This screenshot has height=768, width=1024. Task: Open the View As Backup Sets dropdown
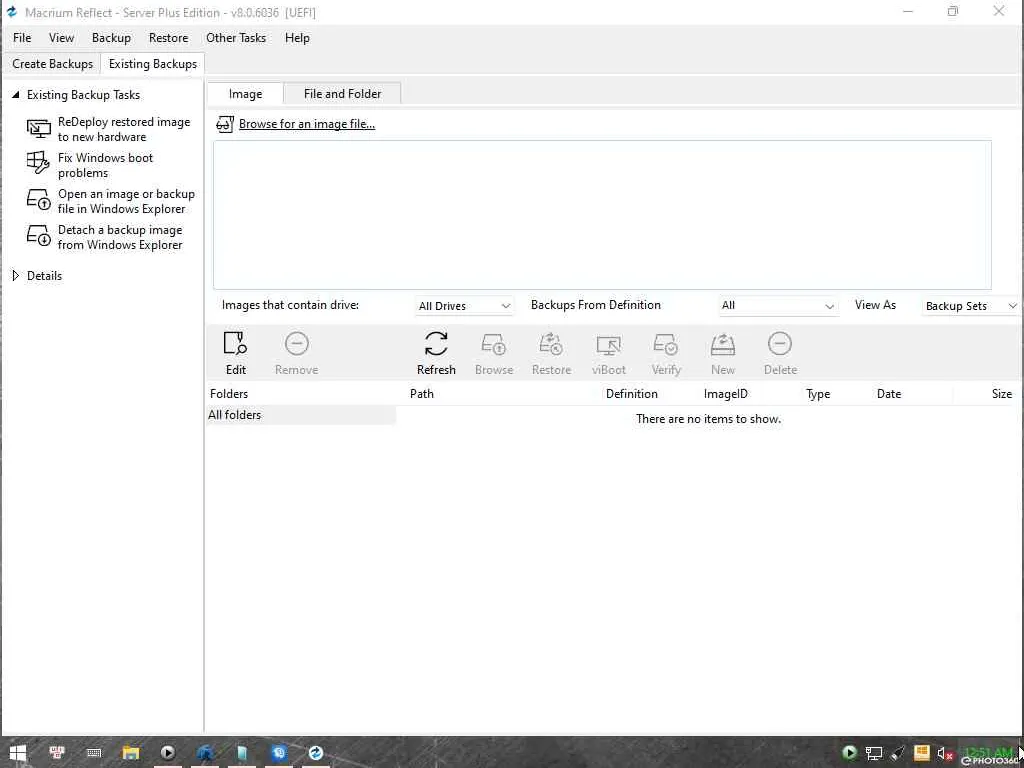point(972,306)
